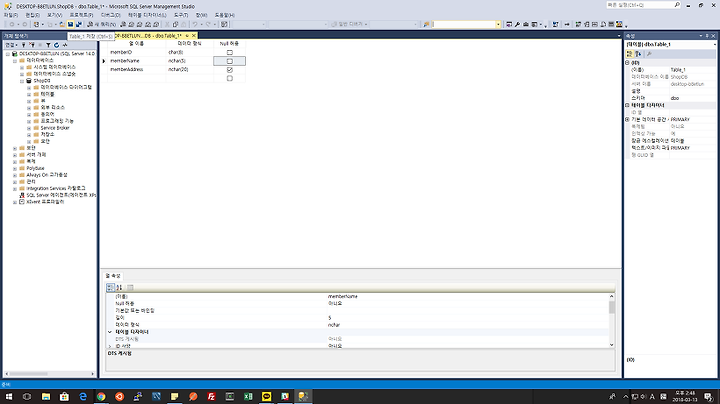Click the Set Primary Key wrench icon in toolbar

click(x=518, y=24)
